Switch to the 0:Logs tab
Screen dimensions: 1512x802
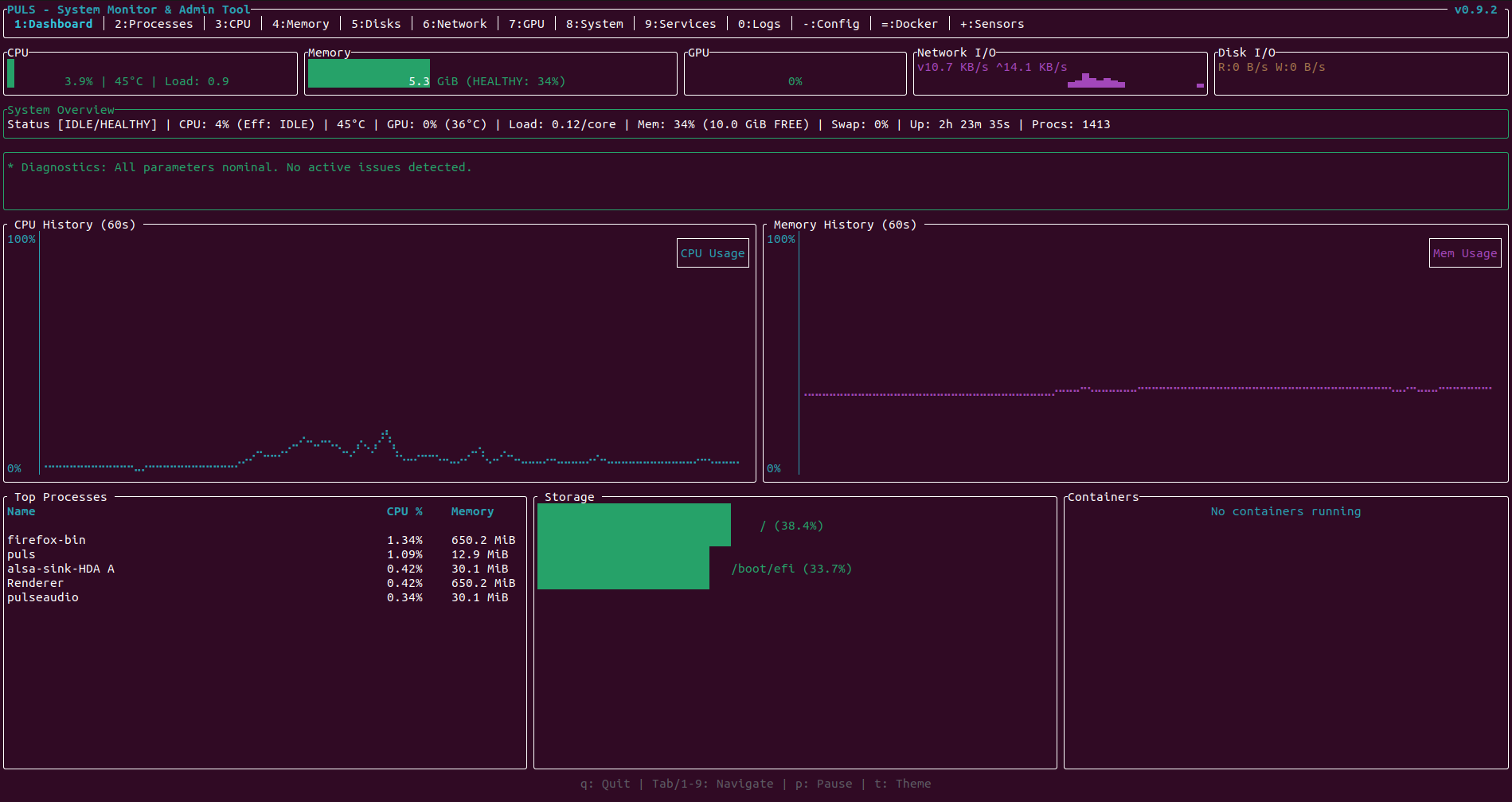tap(760, 24)
